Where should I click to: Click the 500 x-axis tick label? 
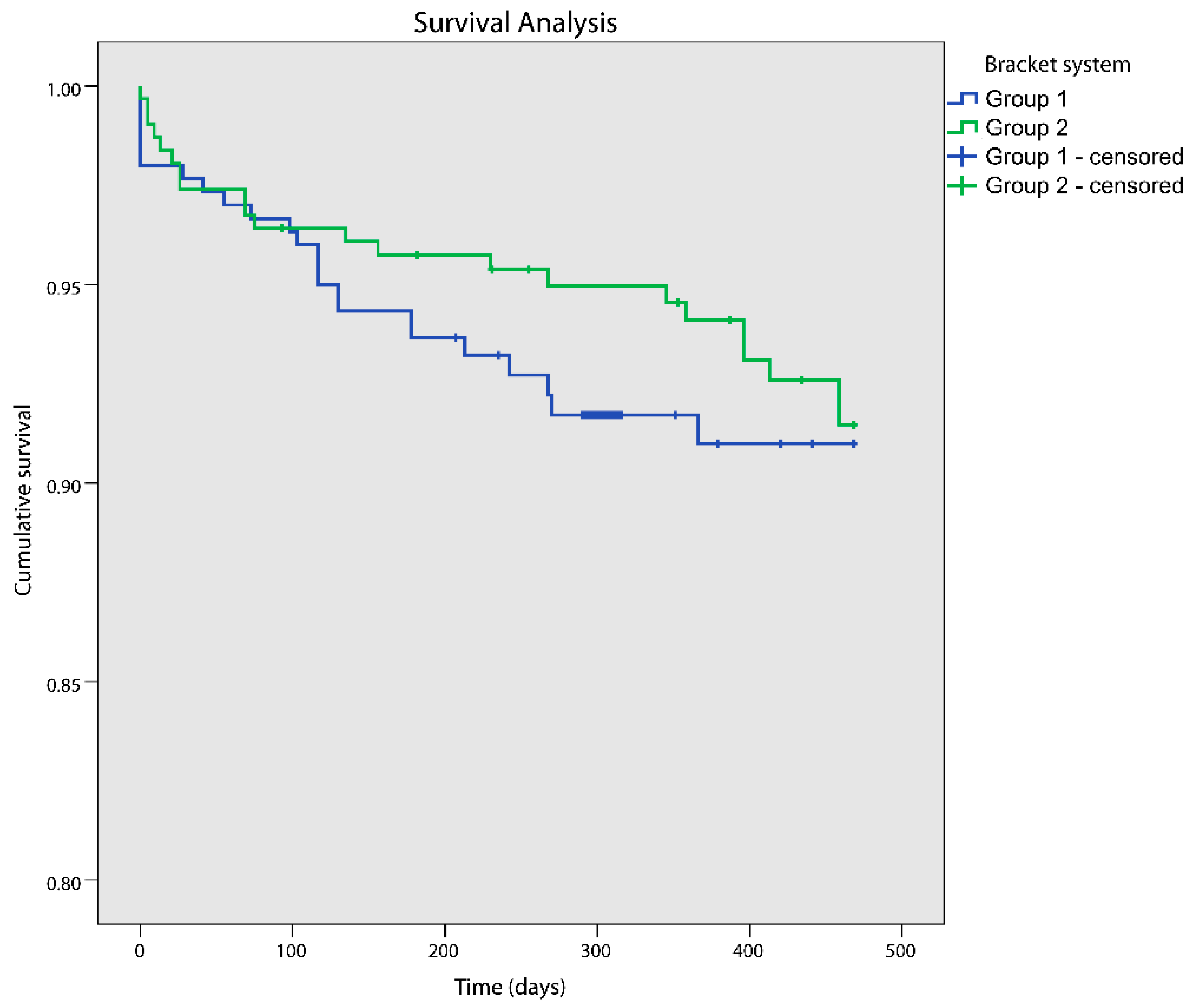point(901,951)
